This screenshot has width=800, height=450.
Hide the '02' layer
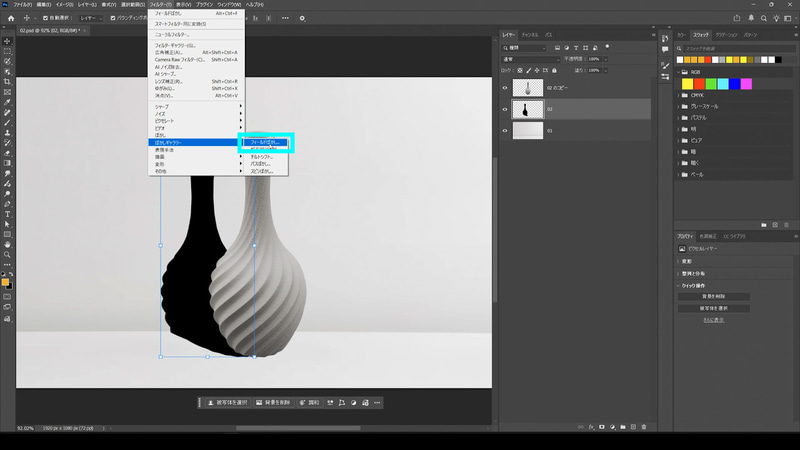[505, 109]
